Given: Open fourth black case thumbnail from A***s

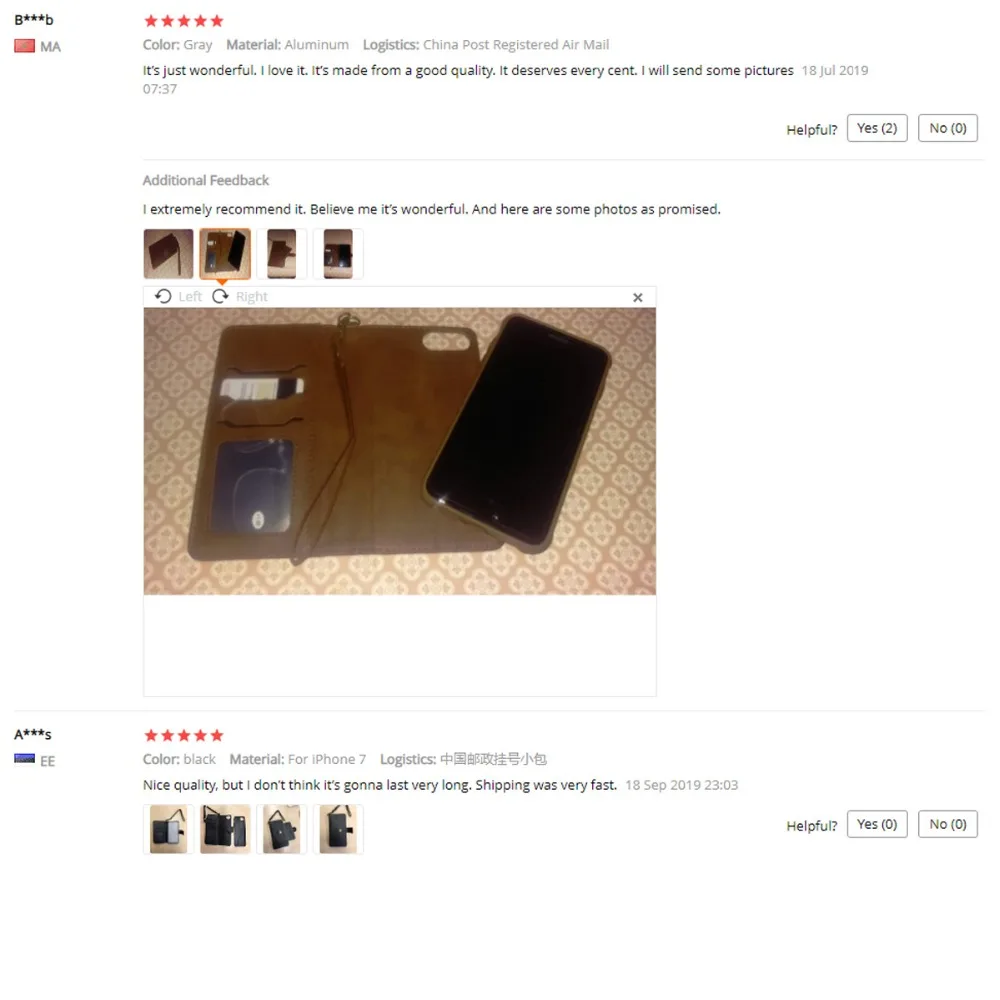Looking at the screenshot, I should click(338, 829).
